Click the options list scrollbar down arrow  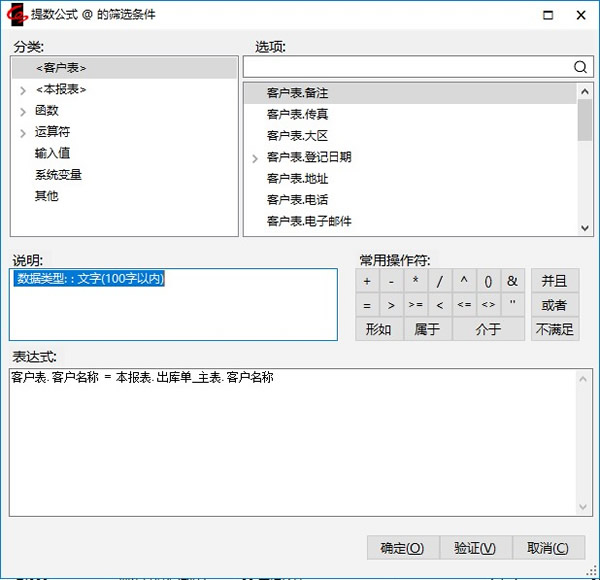click(586, 228)
